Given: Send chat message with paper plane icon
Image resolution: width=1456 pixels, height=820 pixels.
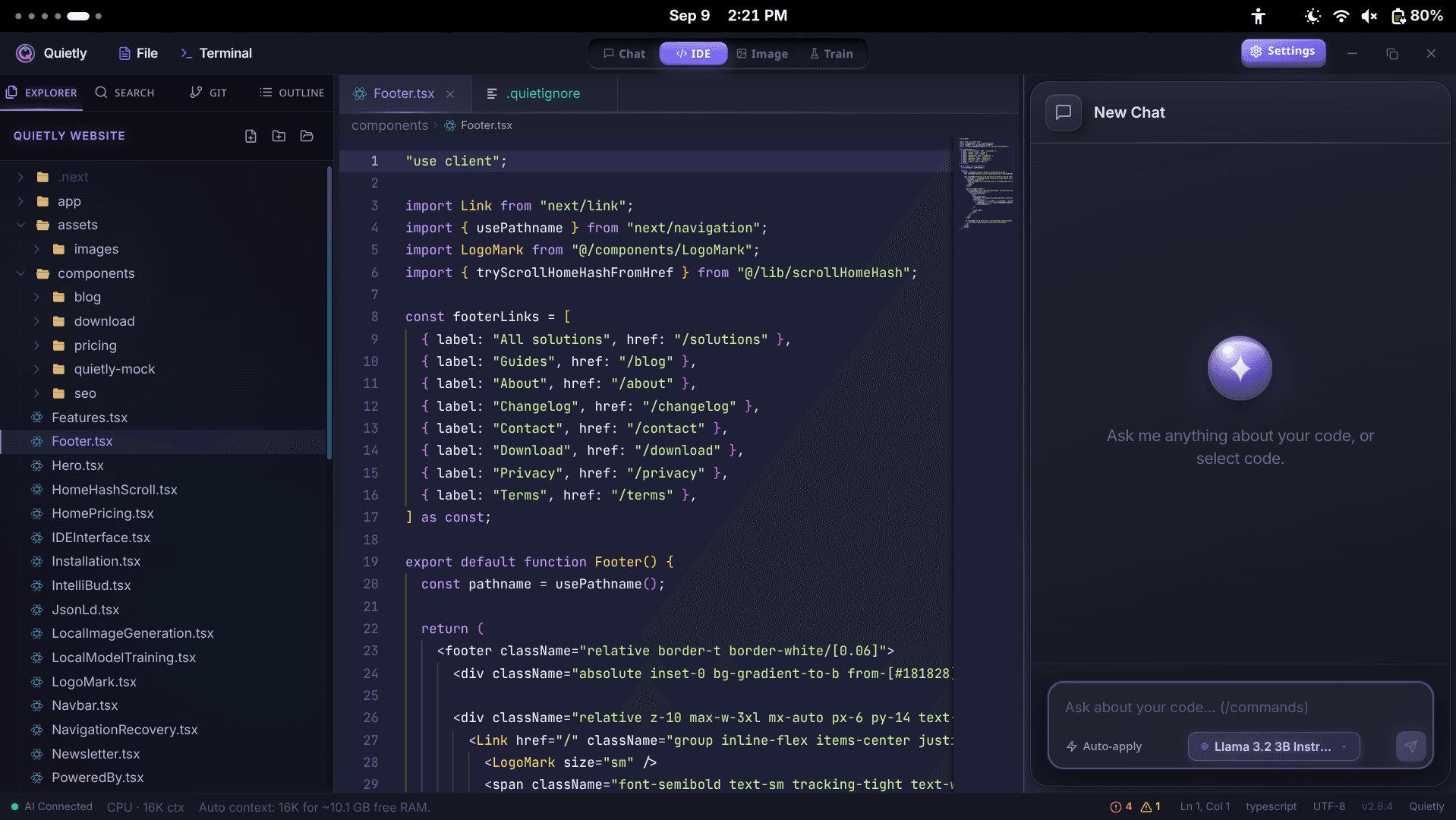Looking at the screenshot, I should (1410, 746).
